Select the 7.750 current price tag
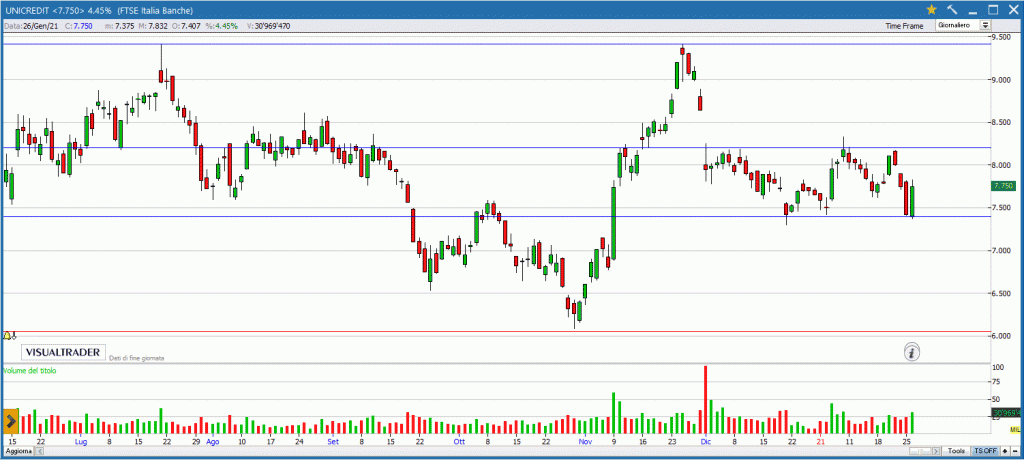This screenshot has height=460, width=1024. (x=1002, y=186)
